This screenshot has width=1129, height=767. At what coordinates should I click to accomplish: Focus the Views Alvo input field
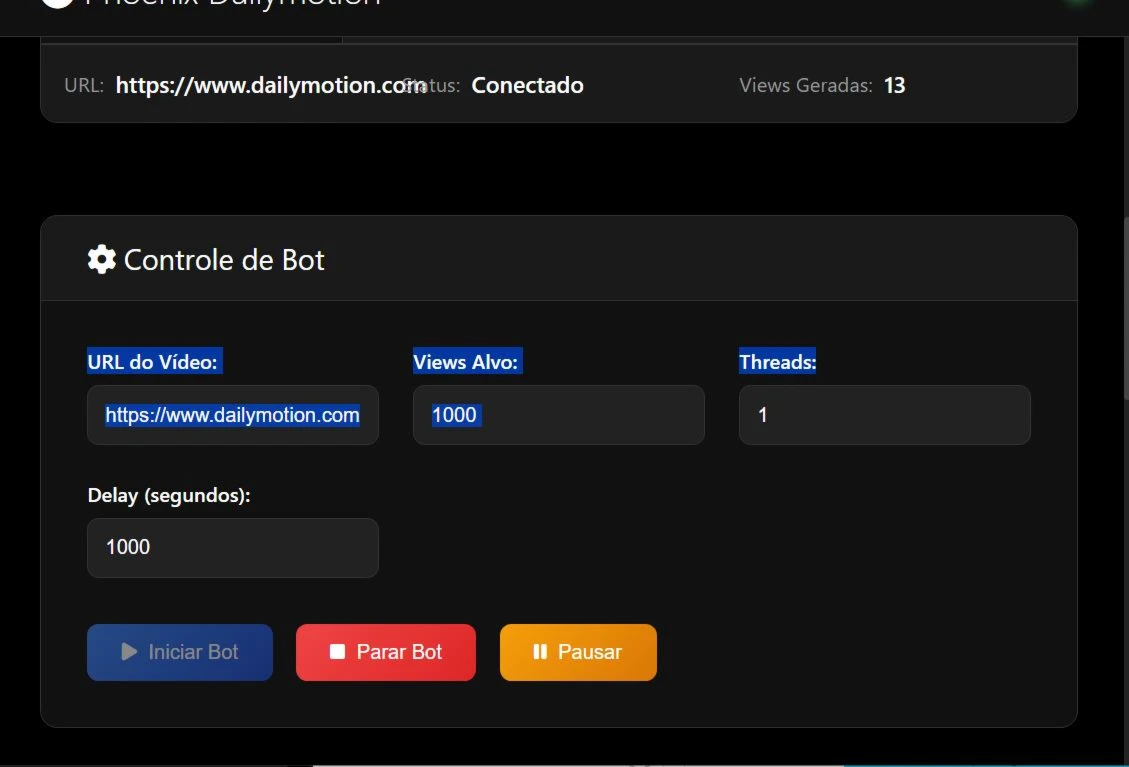click(559, 415)
